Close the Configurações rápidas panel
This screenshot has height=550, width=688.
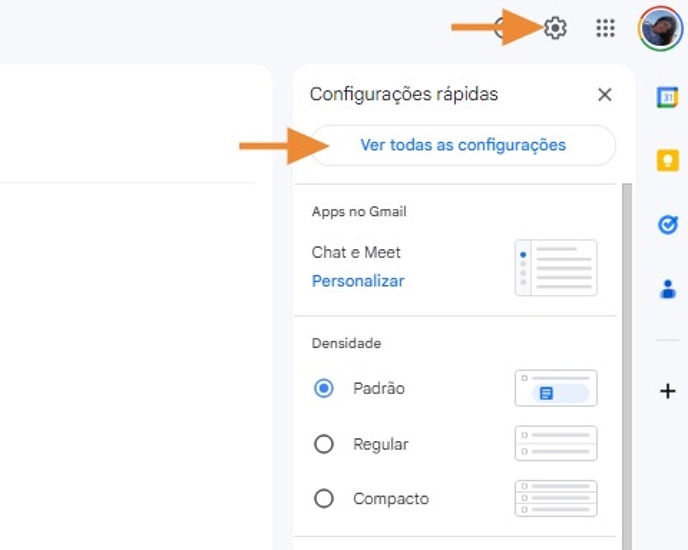604,95
